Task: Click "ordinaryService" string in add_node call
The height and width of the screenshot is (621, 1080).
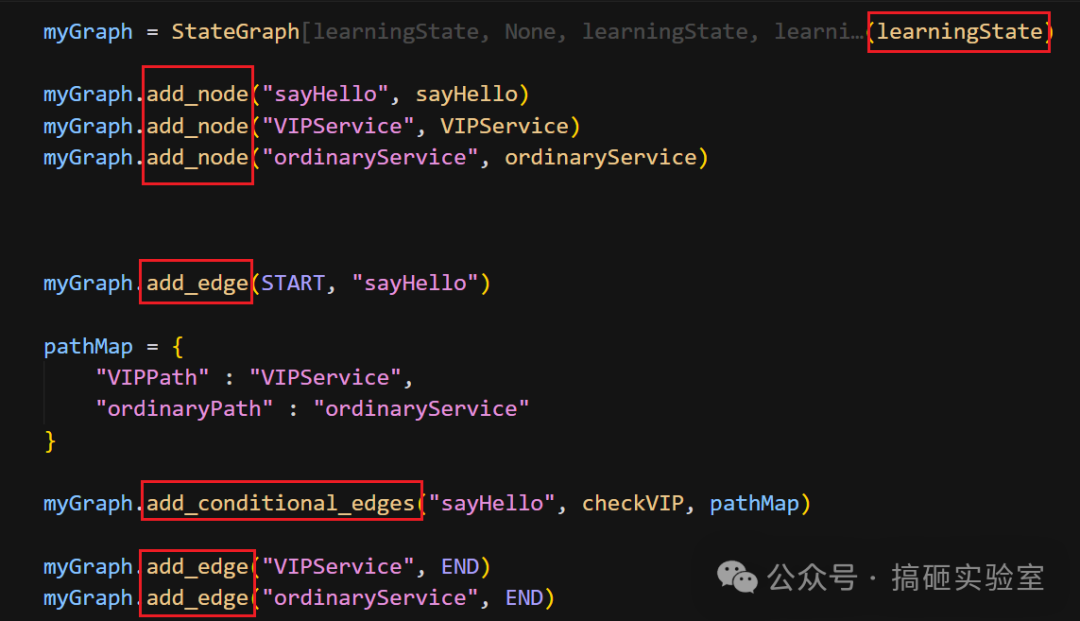Action: (371, 158)
